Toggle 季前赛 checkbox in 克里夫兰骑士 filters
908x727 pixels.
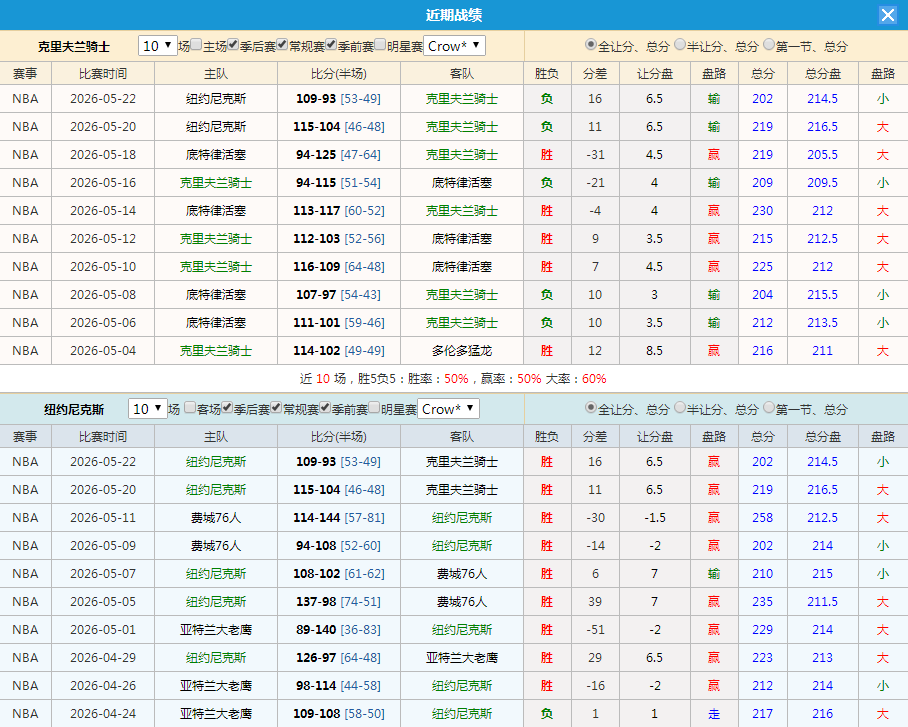(x=331, y=45)
